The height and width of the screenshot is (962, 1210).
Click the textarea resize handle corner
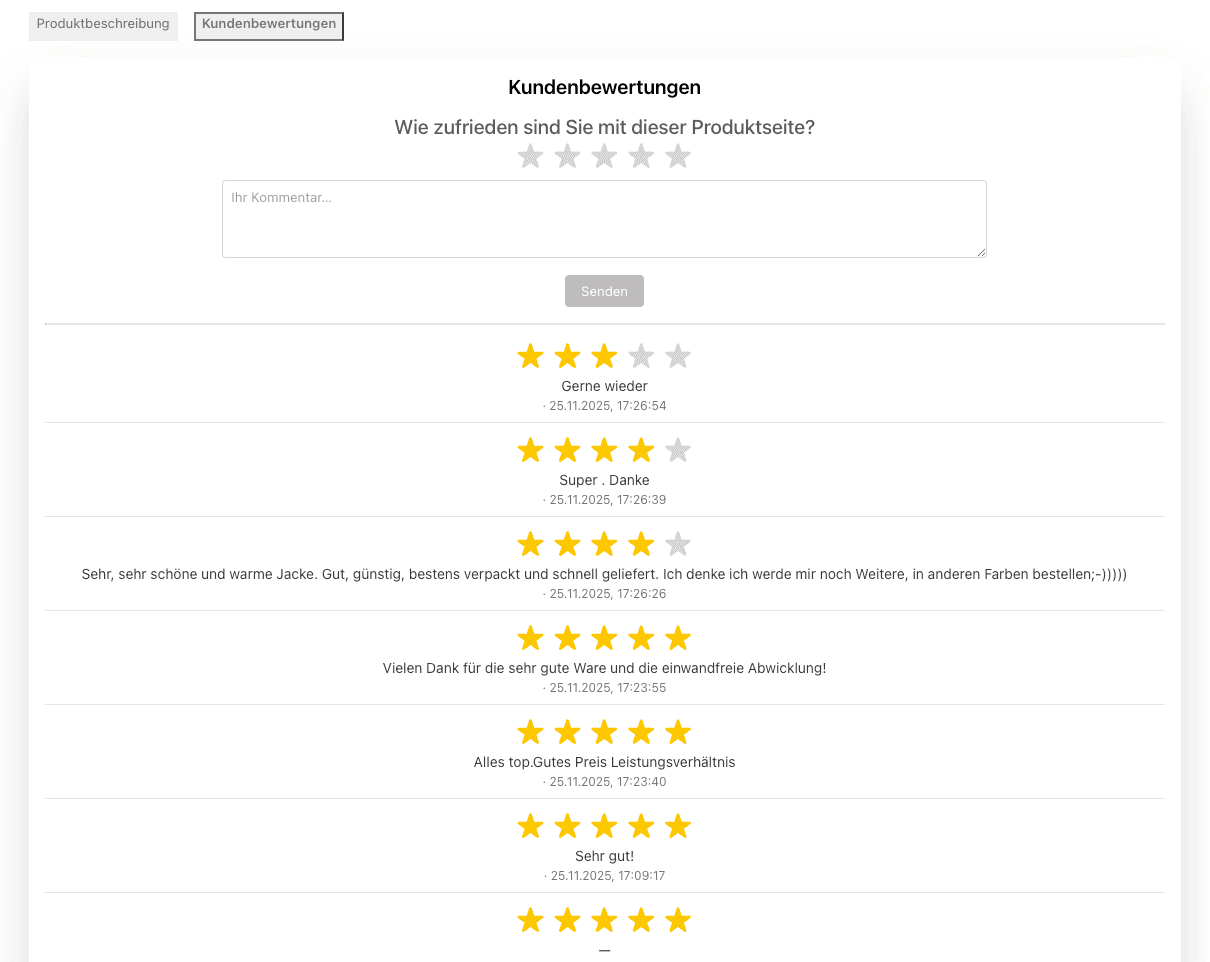point(982,253)
